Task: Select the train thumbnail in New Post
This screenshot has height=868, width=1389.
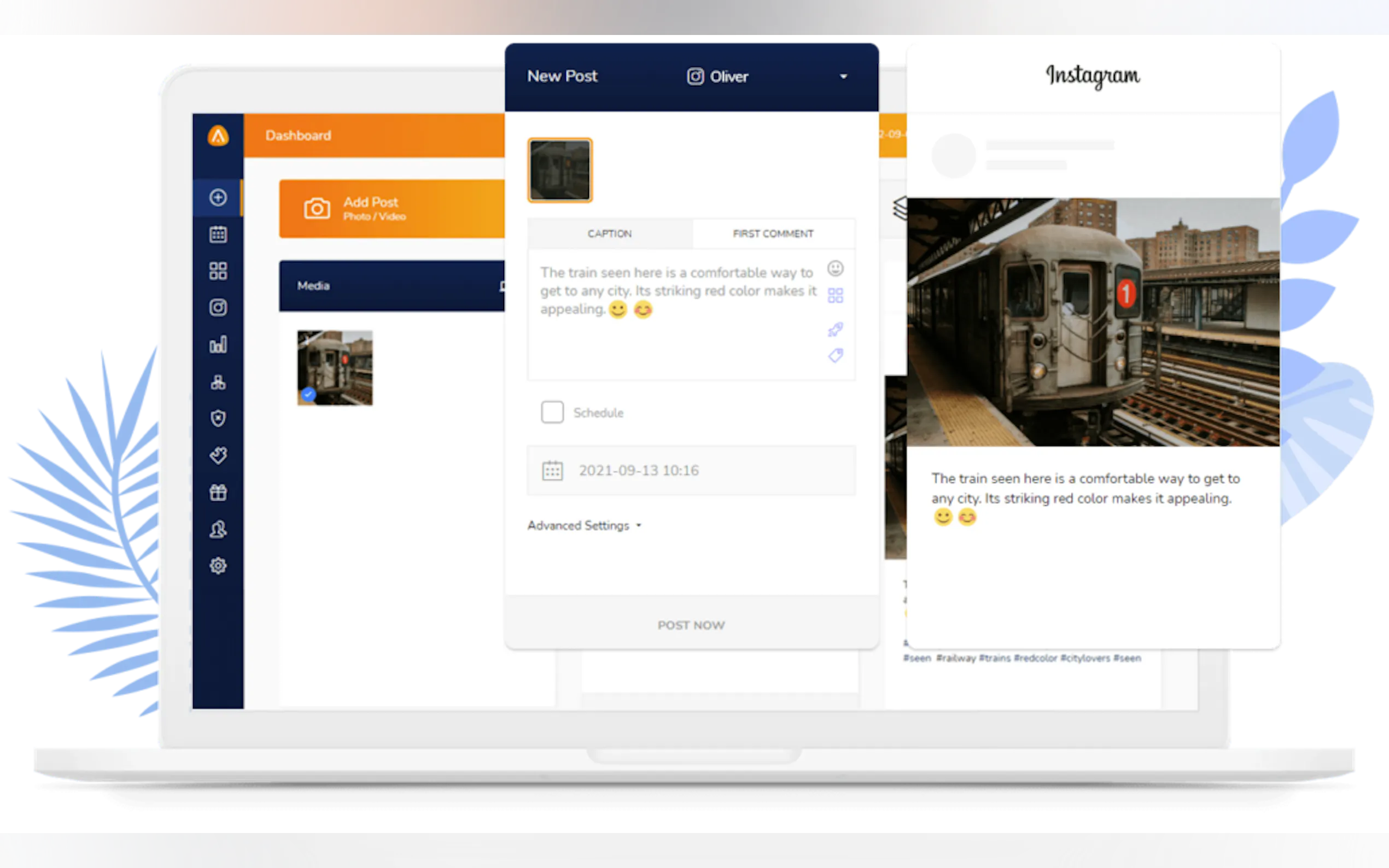Action: point(560,170)
